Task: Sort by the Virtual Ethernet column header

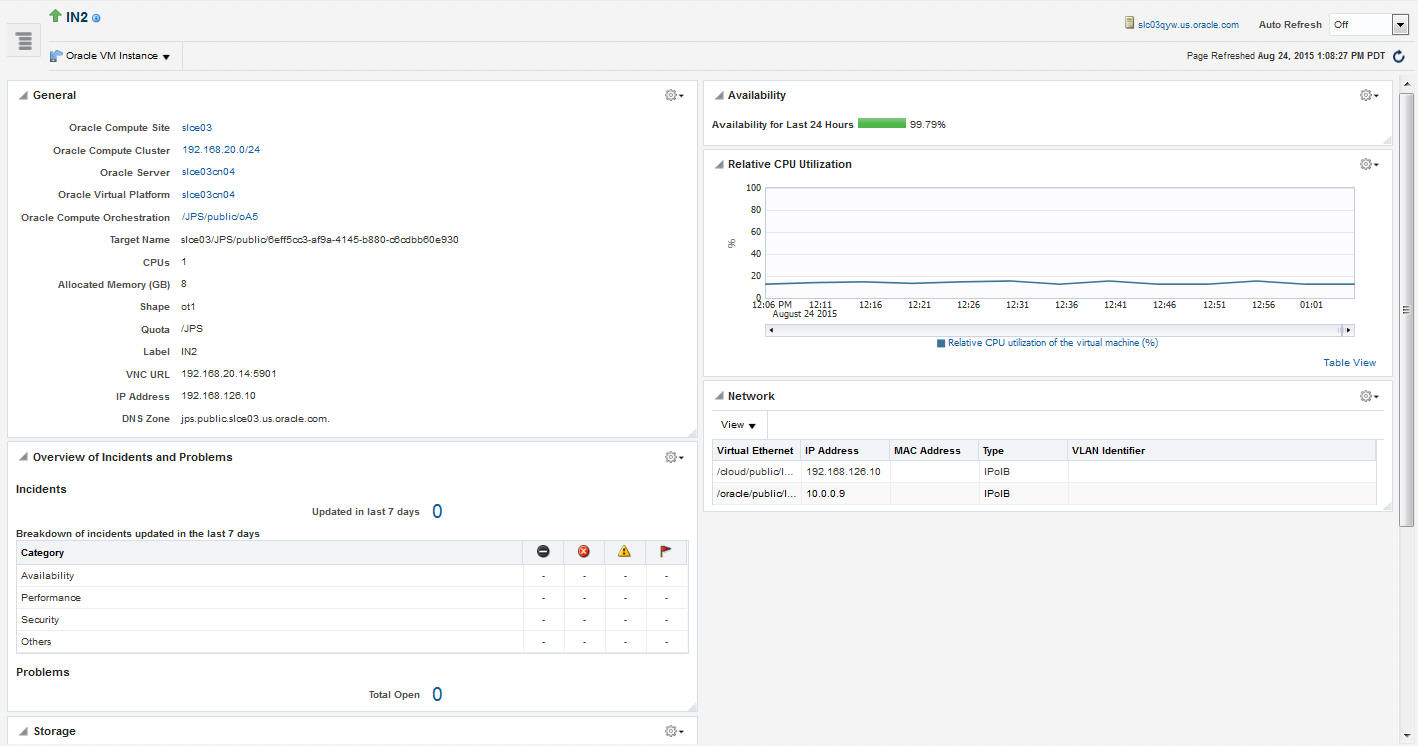Action: click(x=755, y=451)
